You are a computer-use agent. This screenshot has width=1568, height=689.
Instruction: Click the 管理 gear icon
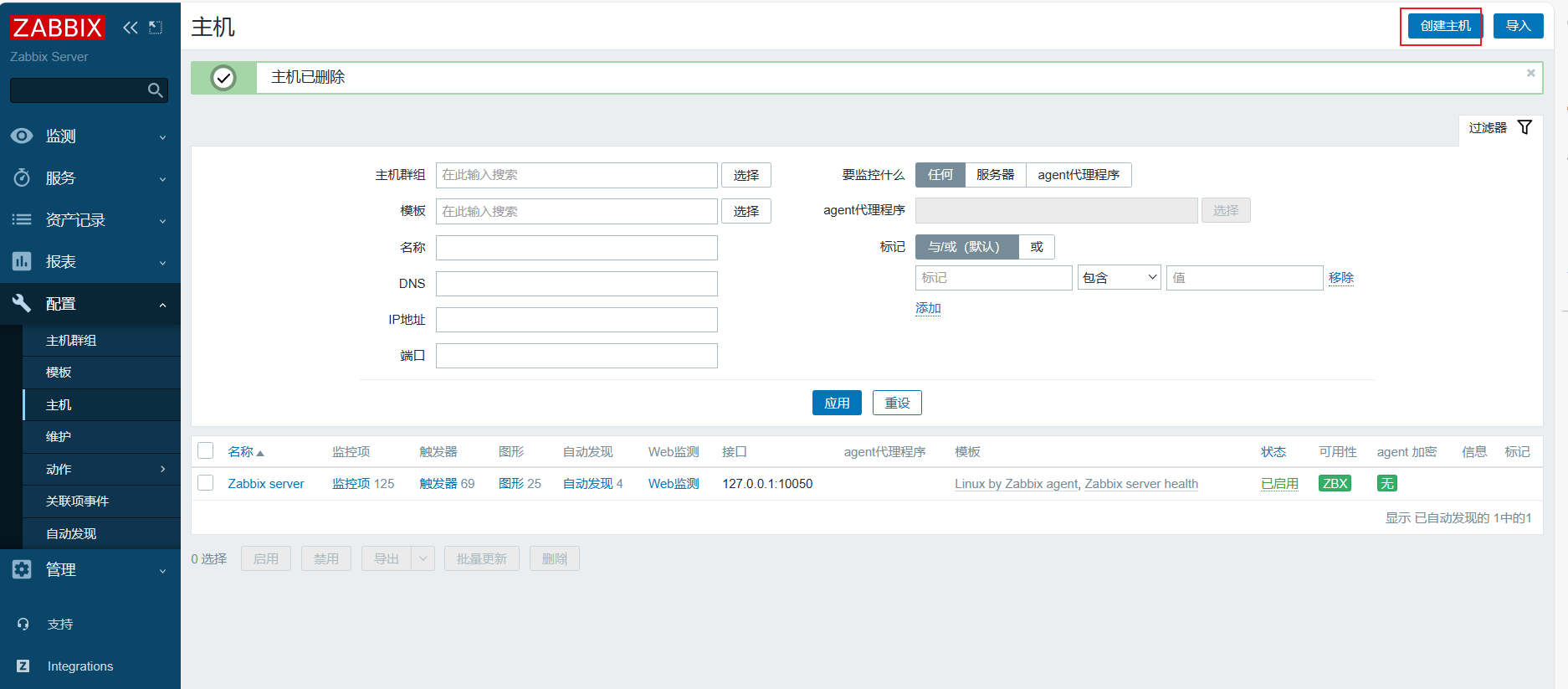pyautogui.click(x=22, y=569)
